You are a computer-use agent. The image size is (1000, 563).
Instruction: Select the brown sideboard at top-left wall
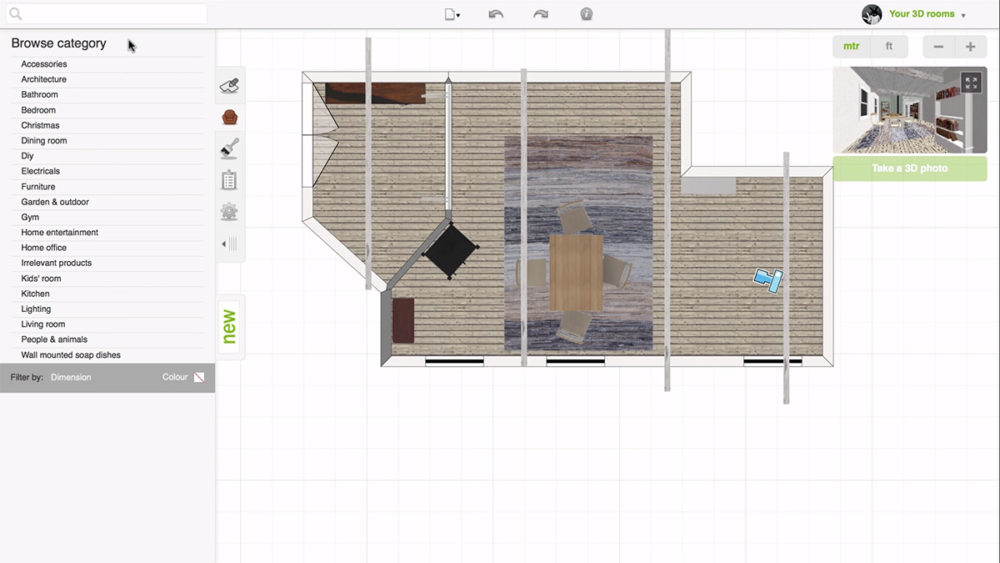tap(375, 93)
